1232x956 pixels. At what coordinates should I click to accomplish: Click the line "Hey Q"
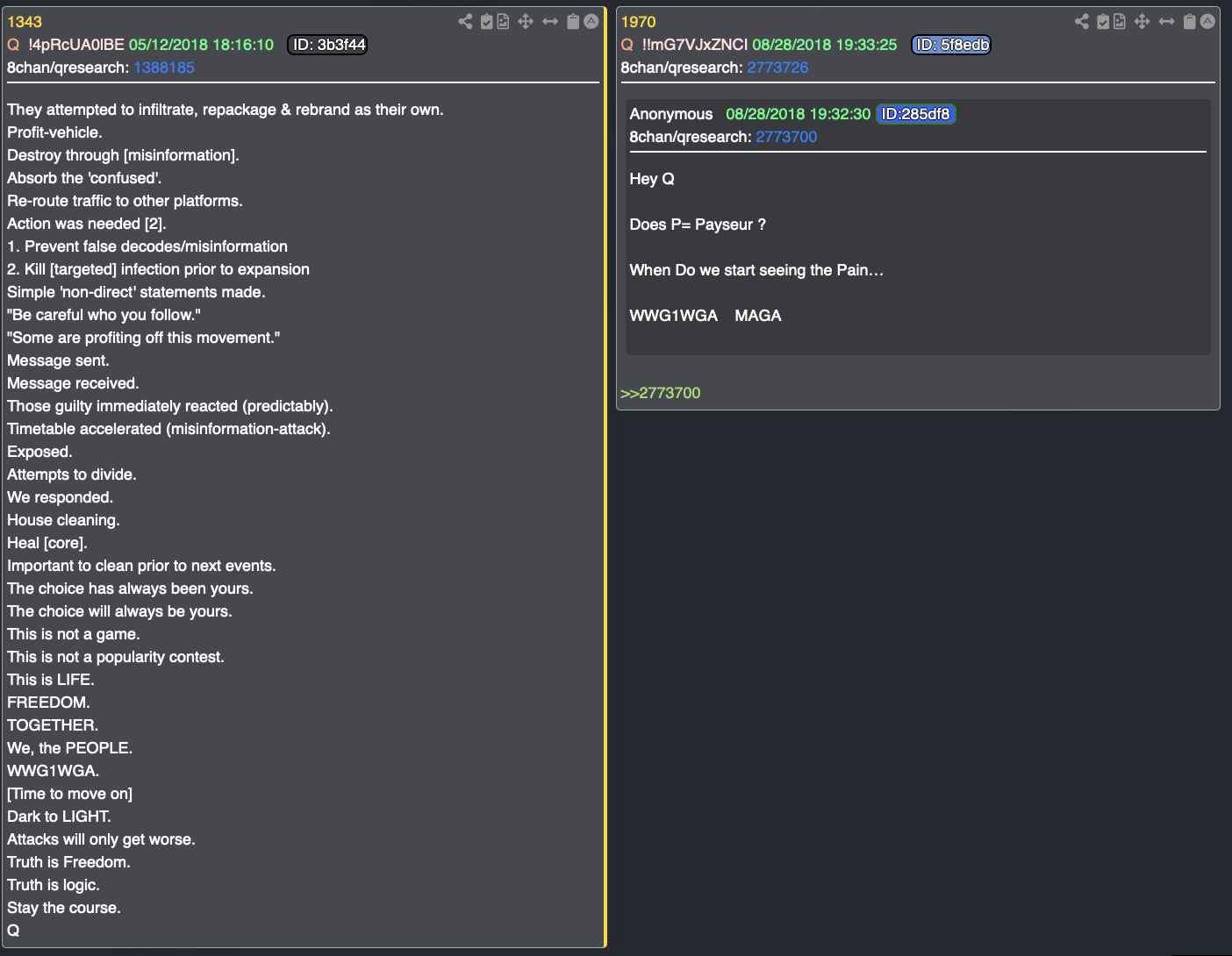652,179
